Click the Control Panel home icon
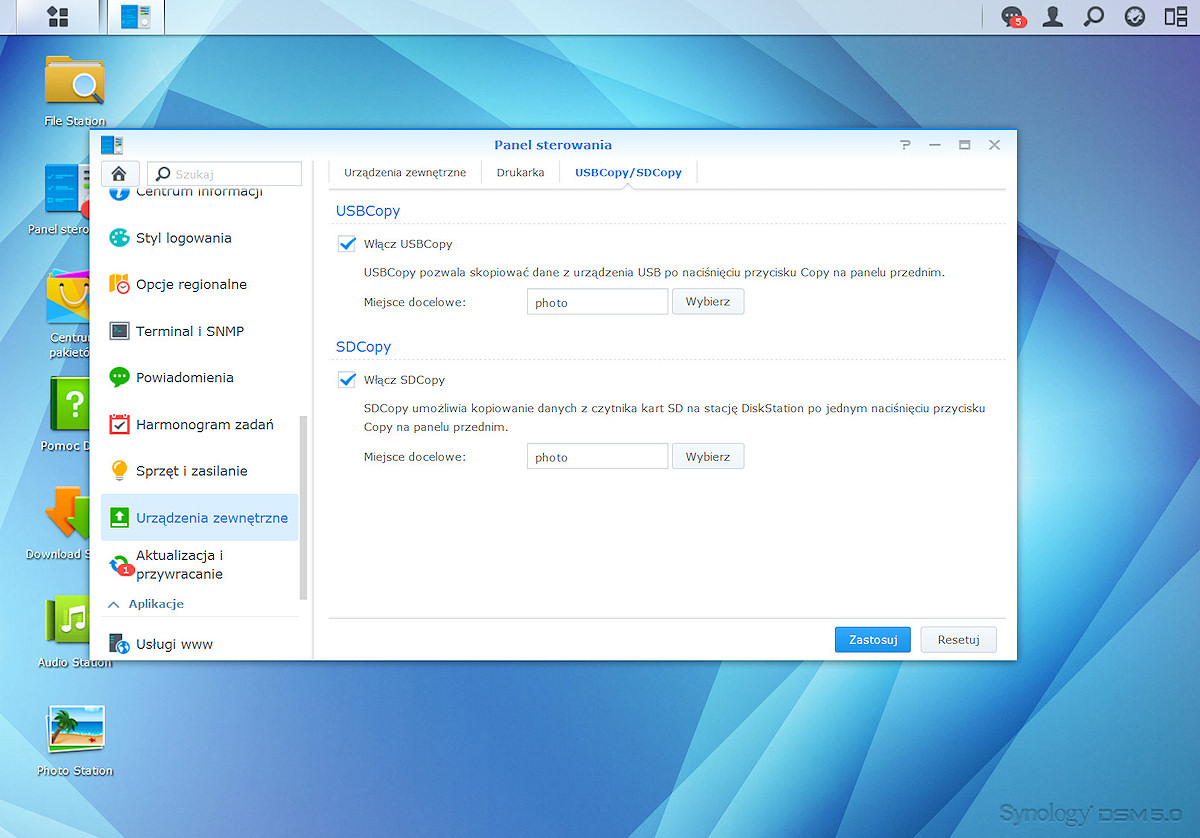Image resolution: width=1200 pixels, height=838 pixels. pos(120,173)
